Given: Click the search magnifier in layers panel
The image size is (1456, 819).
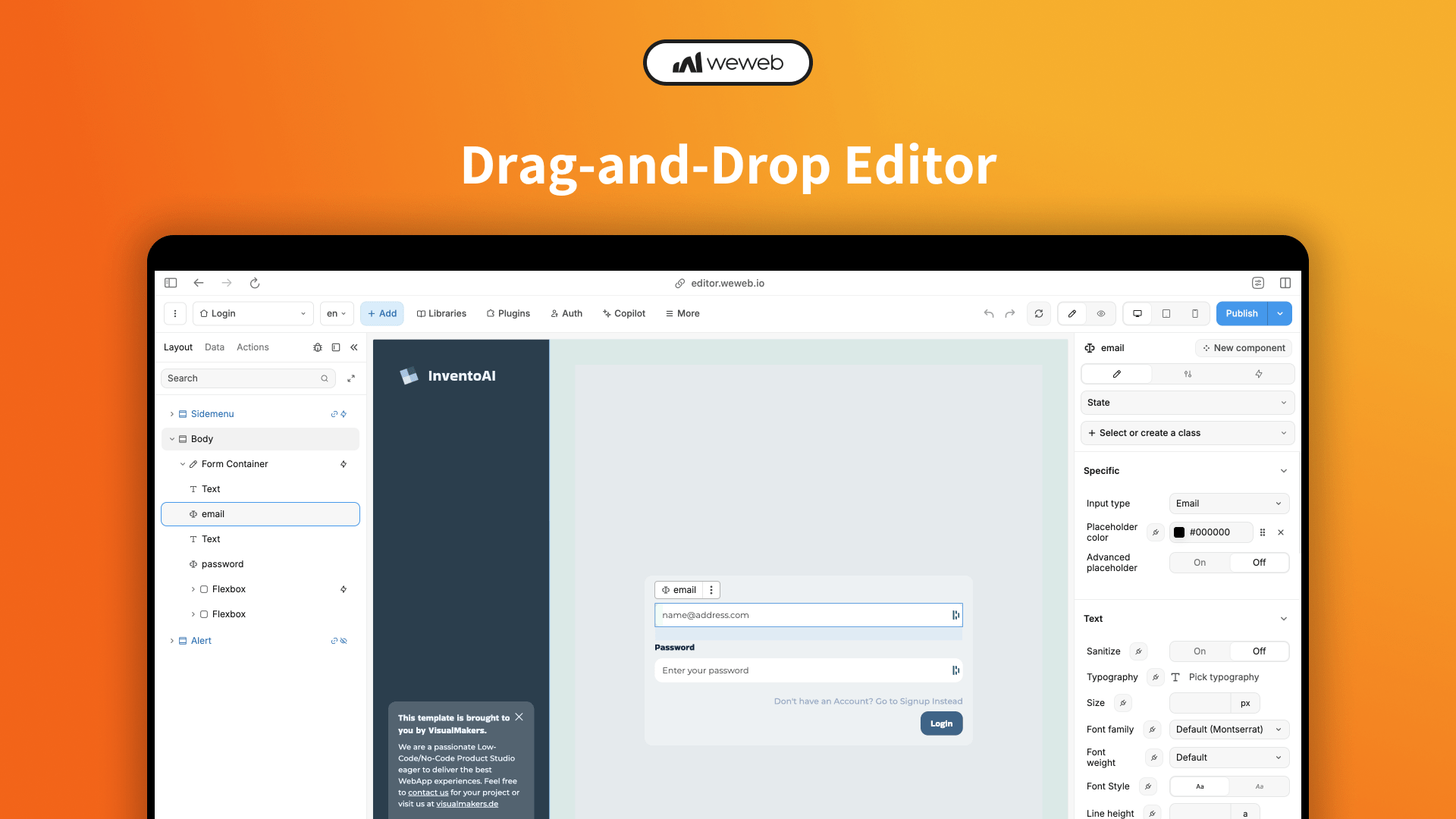Looking at the screenshot, I should (325, 378).
